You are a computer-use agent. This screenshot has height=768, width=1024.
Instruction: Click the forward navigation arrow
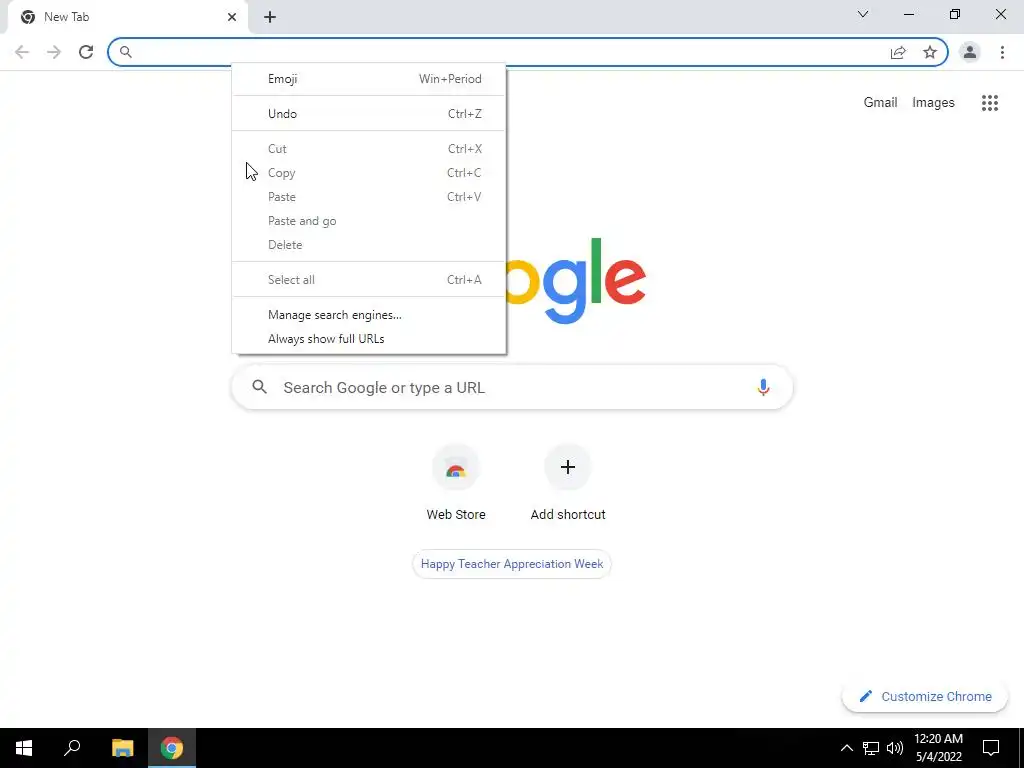click(x=54, y=52)
